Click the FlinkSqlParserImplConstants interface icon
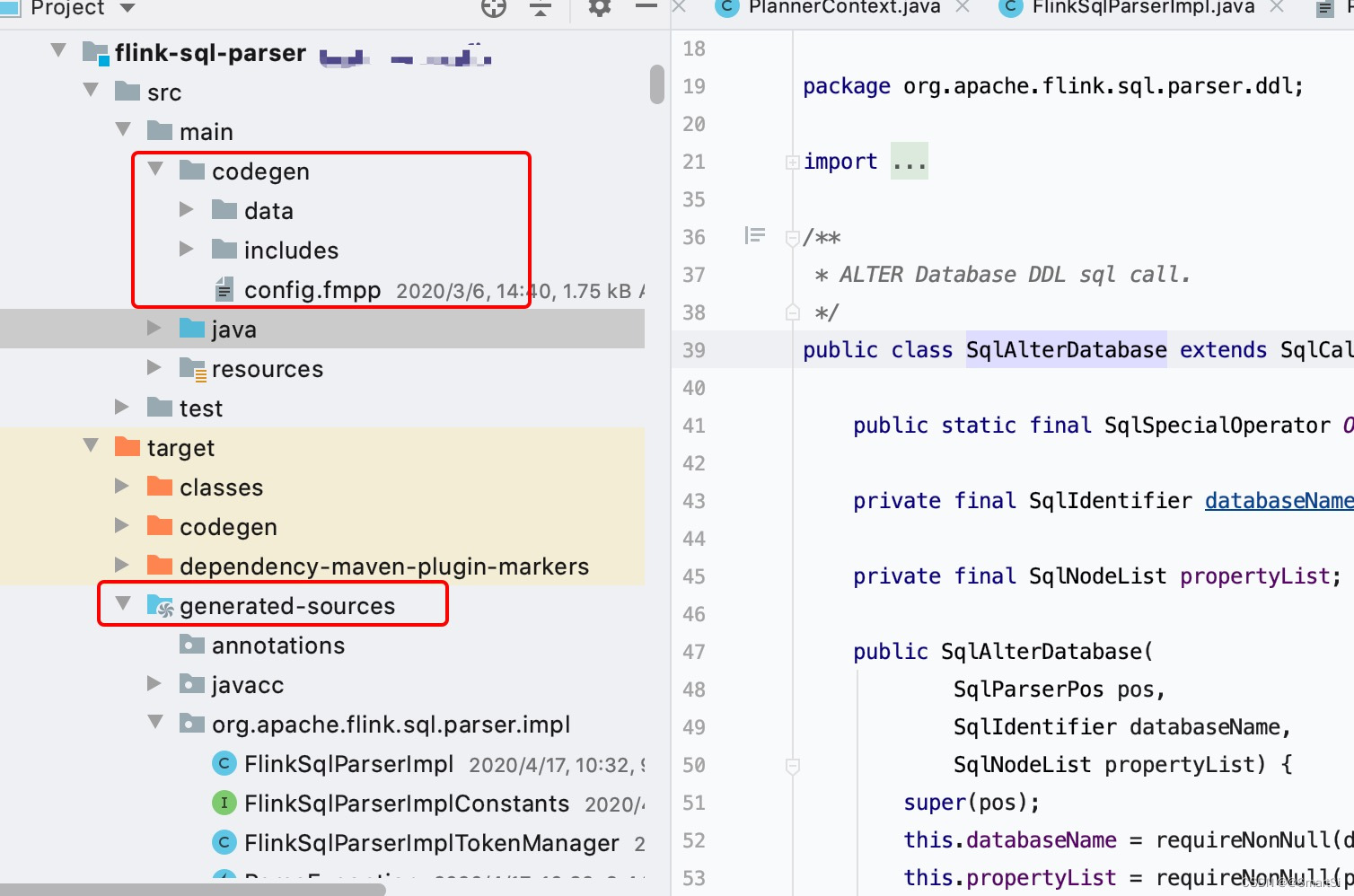The height and width of the screenshot is (896, 1354). click(224, 803)
